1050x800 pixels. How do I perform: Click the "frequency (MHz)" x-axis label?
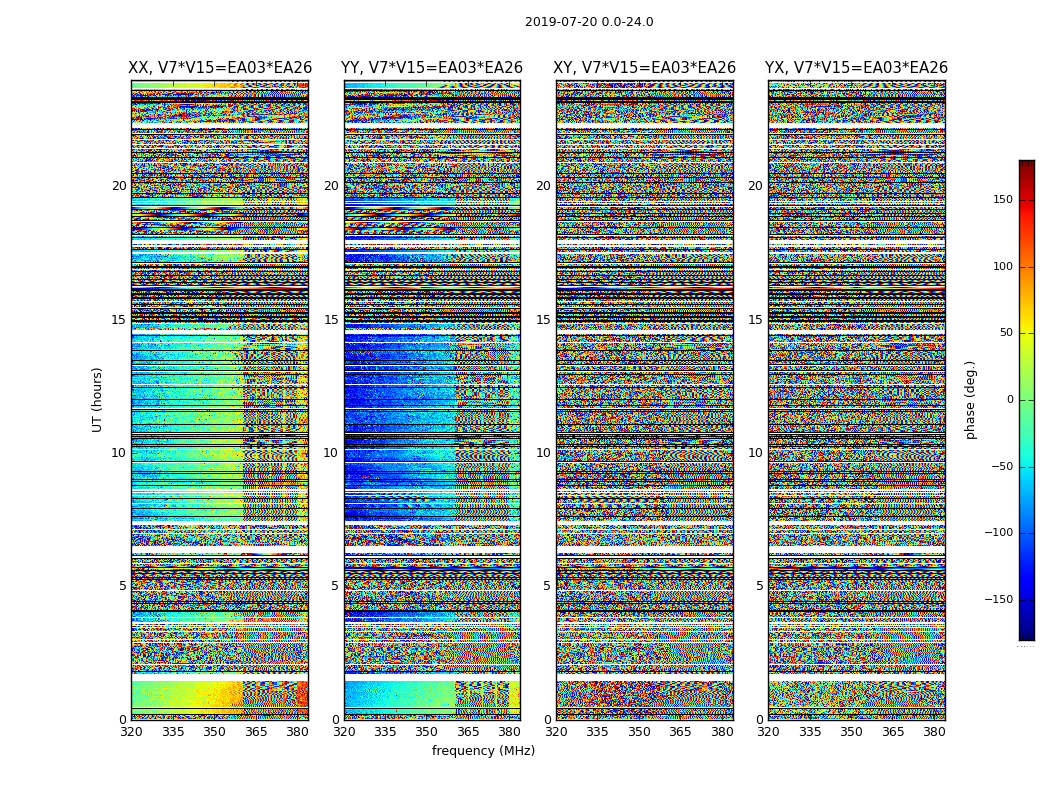pos(483,751)
